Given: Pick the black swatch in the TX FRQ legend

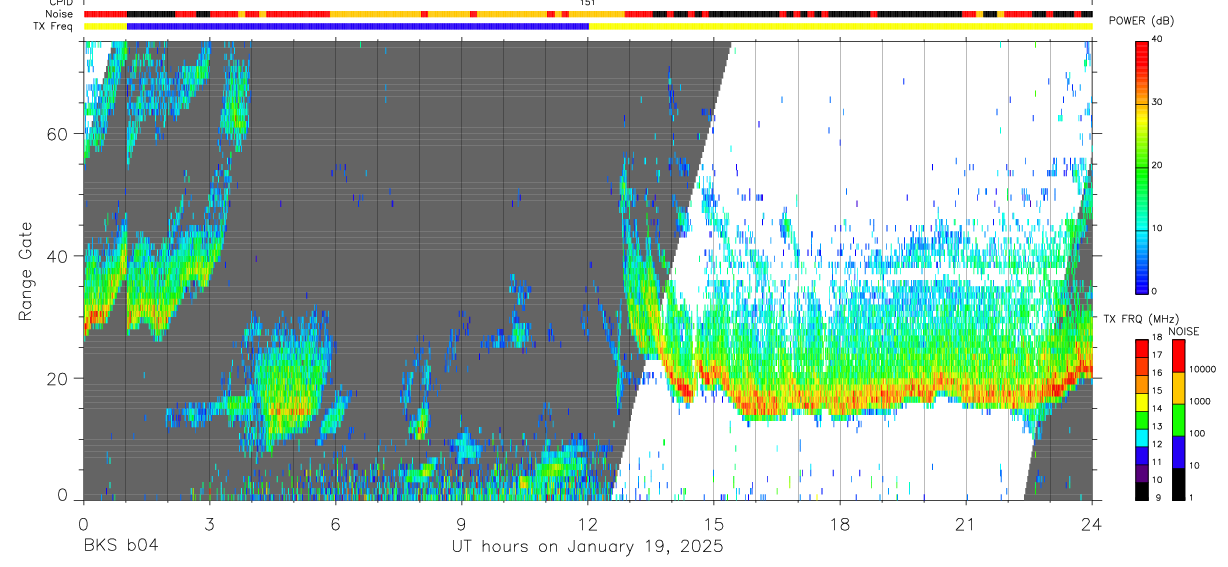Looking at the screenshot, I should 1142,491.
